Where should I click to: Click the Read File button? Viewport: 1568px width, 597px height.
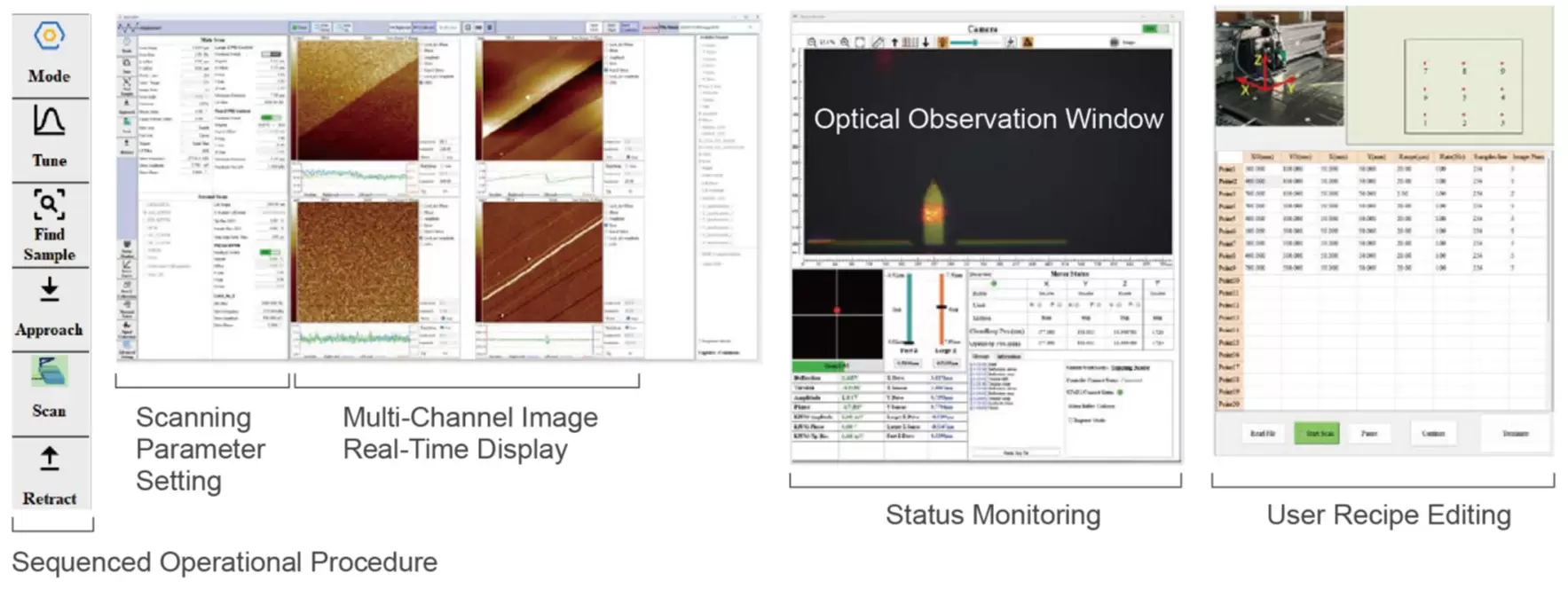coord(1262,434)
